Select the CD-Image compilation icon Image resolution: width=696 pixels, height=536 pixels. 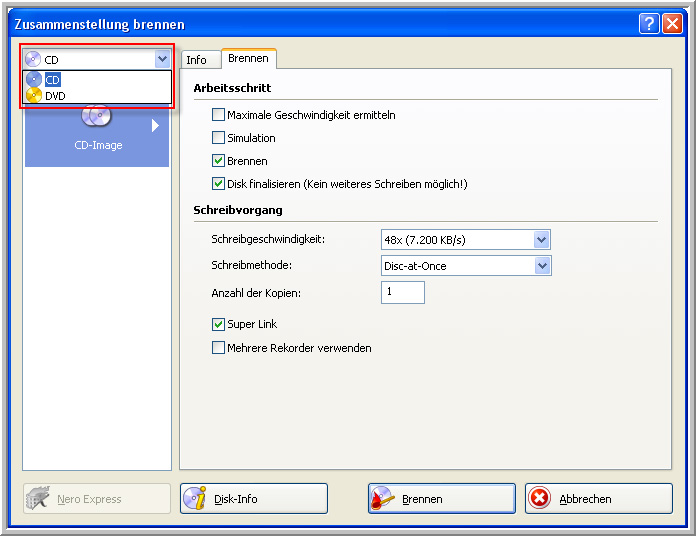pos(96,116)
